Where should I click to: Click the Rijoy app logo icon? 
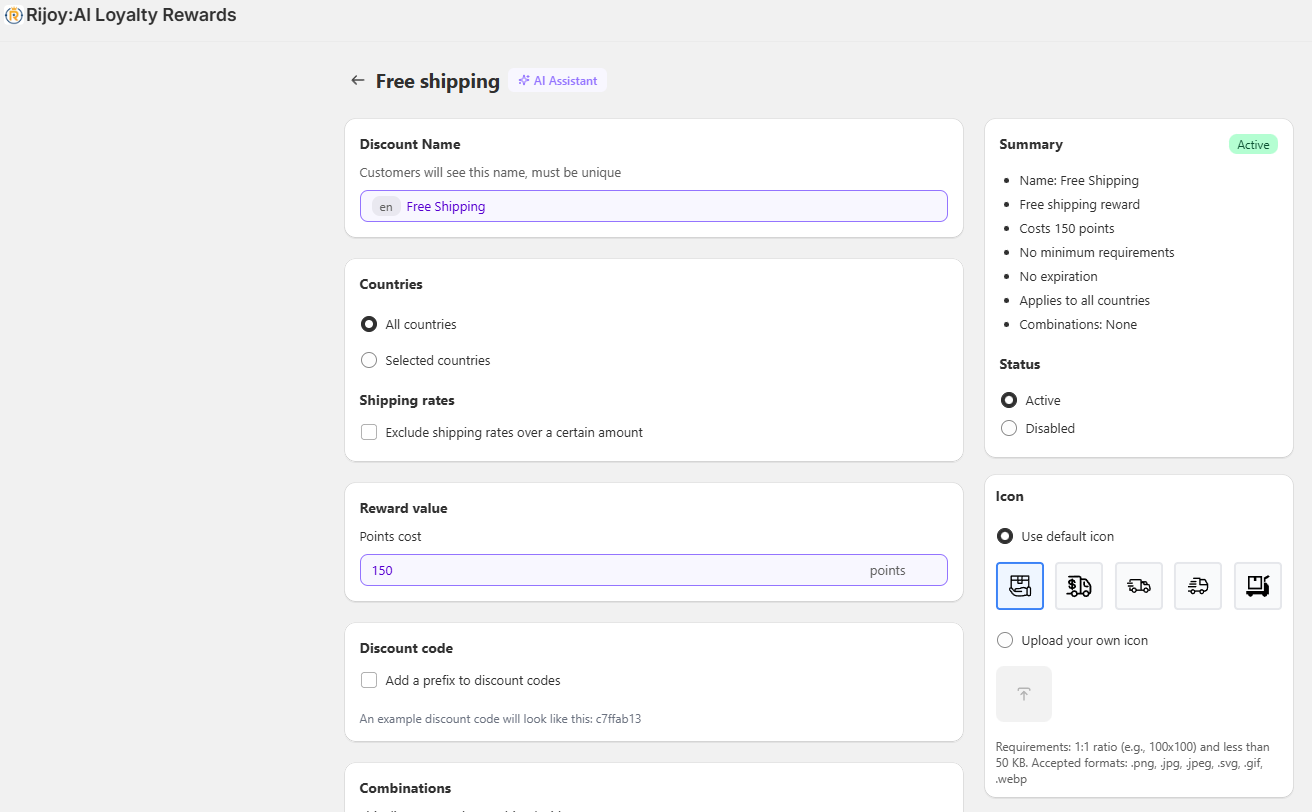(x=13, y=15)
